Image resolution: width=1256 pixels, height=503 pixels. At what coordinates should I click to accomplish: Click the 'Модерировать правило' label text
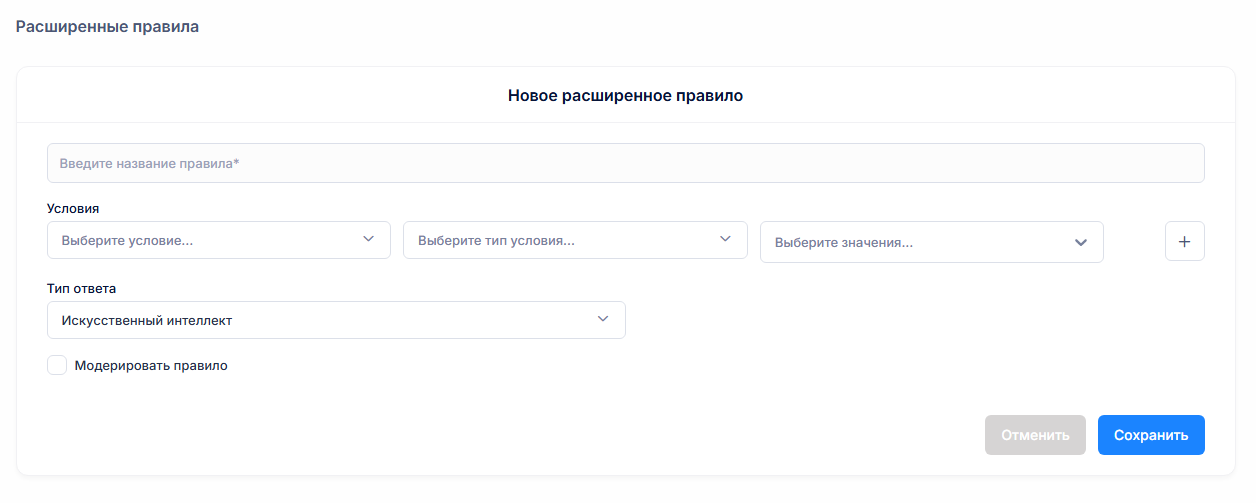point(151,366)
